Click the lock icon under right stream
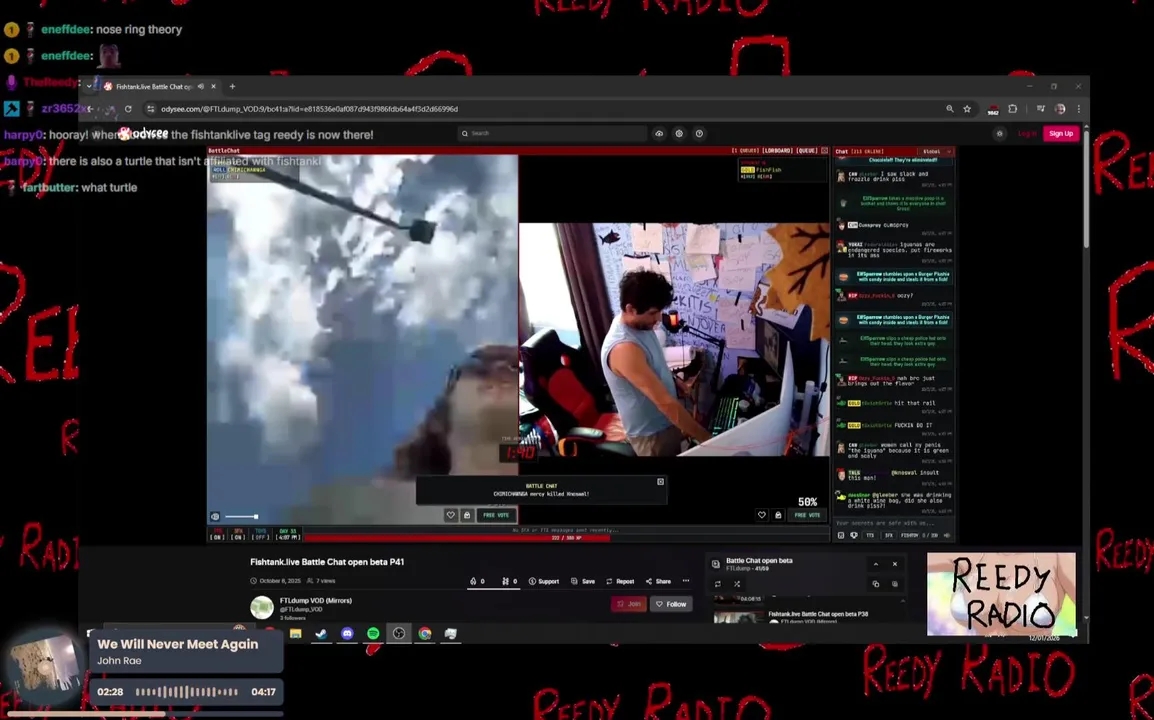 point(778,515)
